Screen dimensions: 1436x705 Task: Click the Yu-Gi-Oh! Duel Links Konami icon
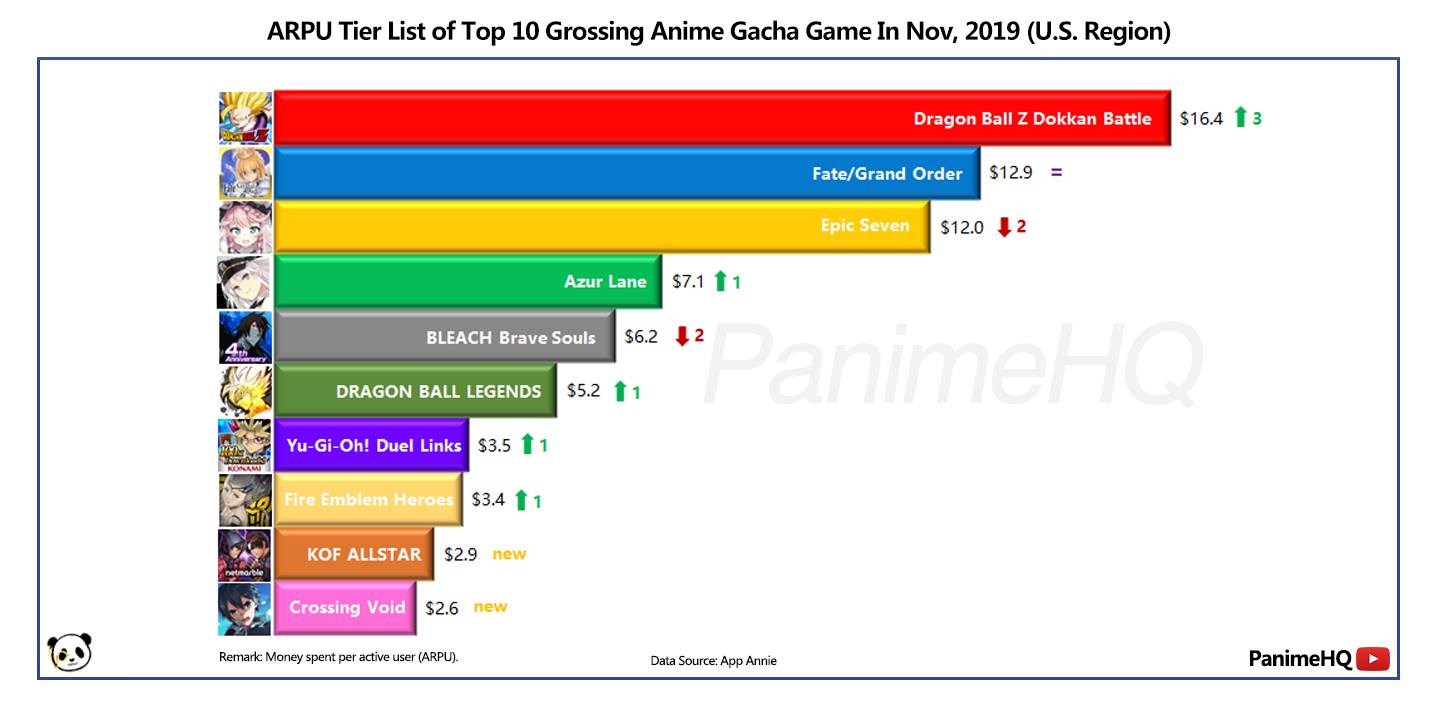(x=245, y=445)
